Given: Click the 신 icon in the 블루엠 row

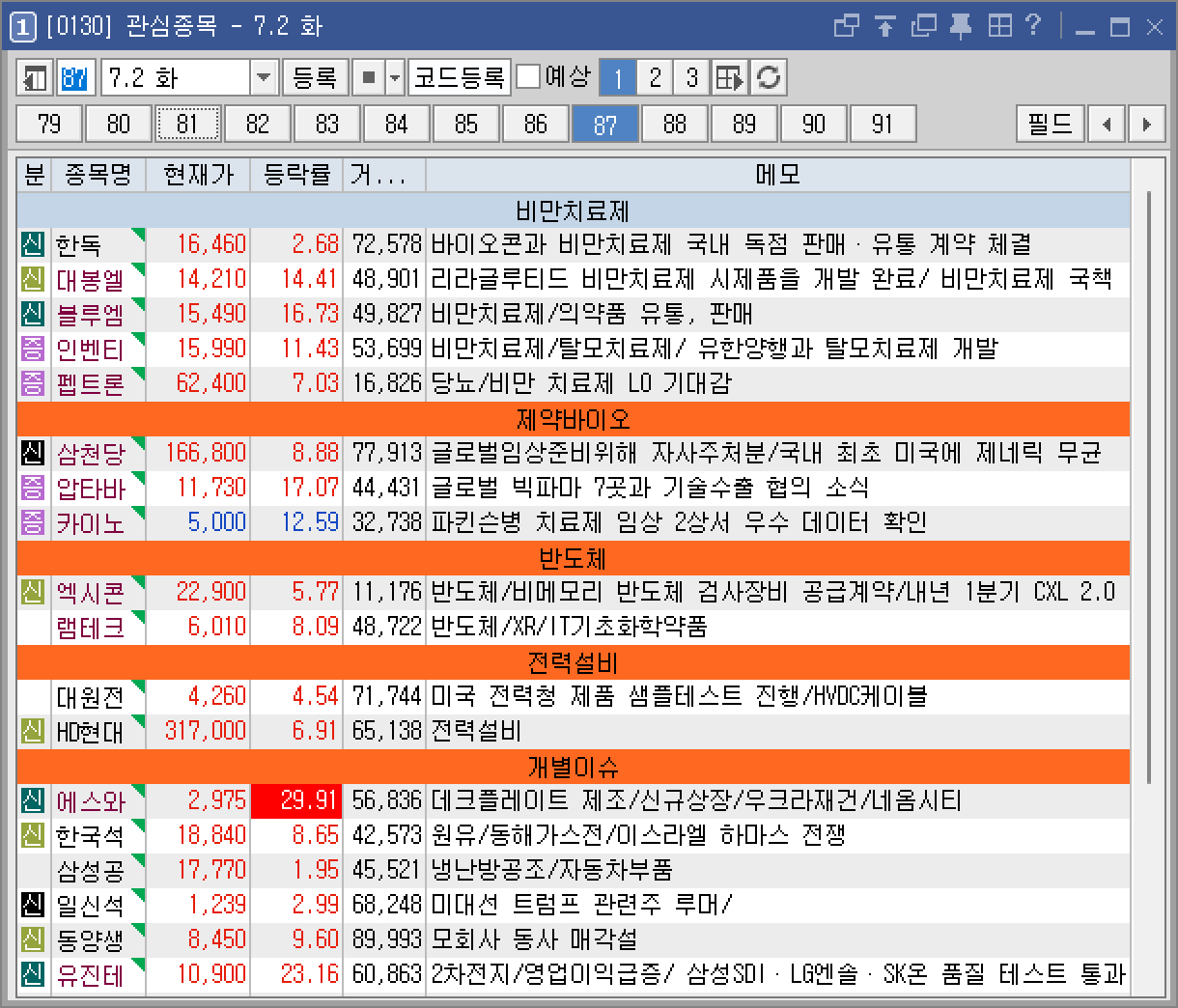Looking at the screenshot, I should pyautogui.click(x=34, y=314).
